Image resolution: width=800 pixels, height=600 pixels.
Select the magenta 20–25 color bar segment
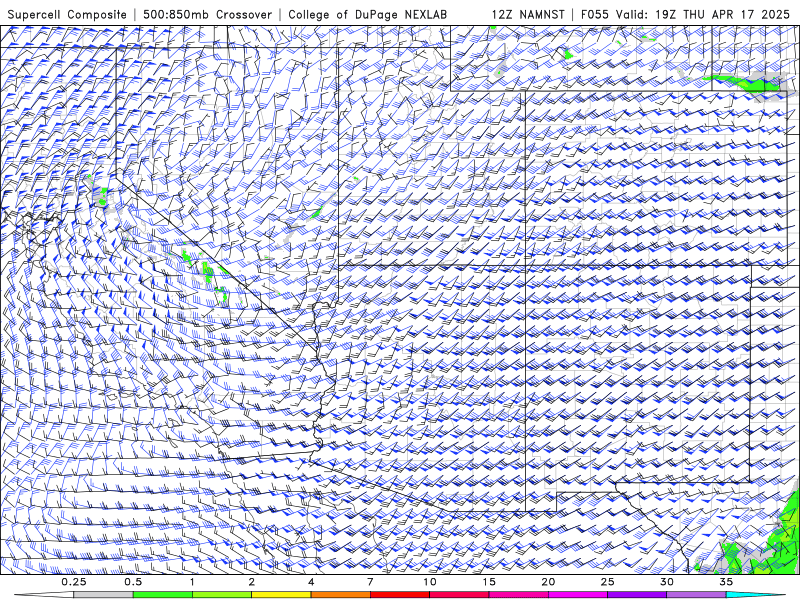[578, 595]
